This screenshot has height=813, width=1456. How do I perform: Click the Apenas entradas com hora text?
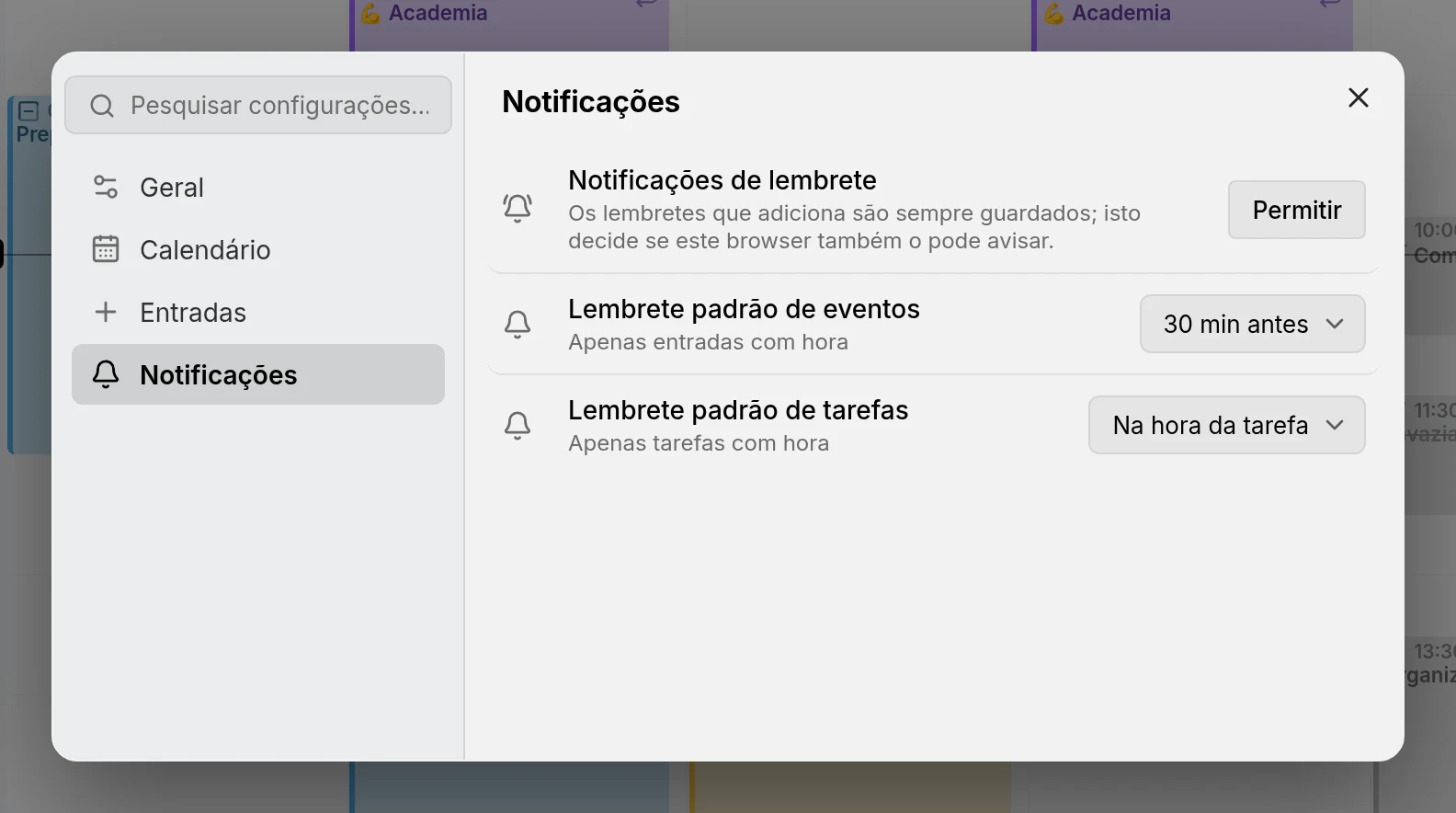[x=709, y=342]
